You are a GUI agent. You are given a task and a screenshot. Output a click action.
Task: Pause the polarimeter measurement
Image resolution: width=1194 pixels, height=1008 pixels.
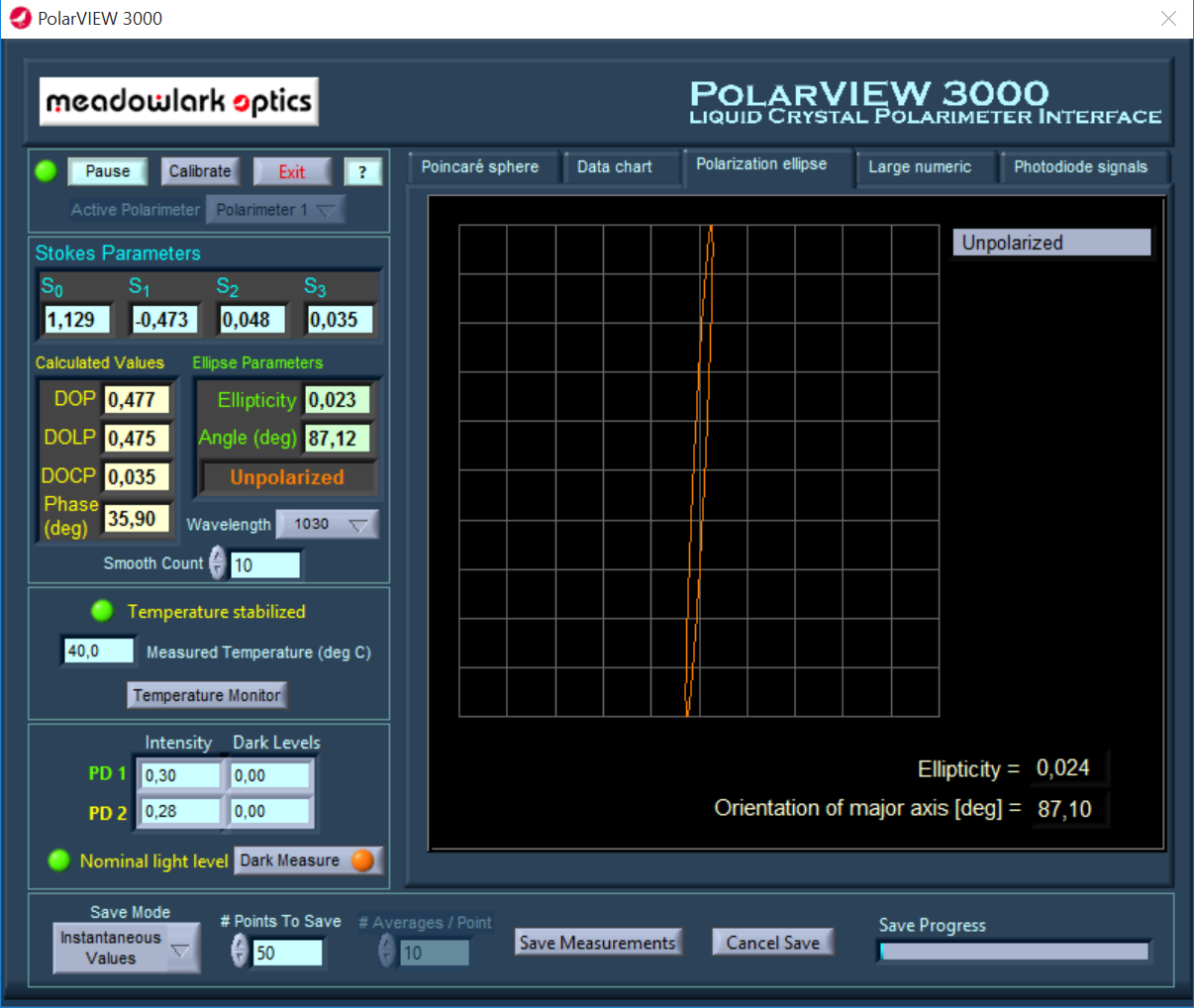click(107, 171)
